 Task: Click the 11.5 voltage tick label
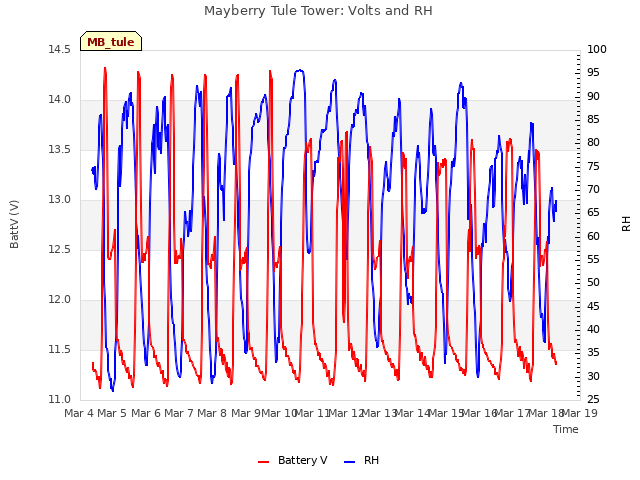pos(59,349)
